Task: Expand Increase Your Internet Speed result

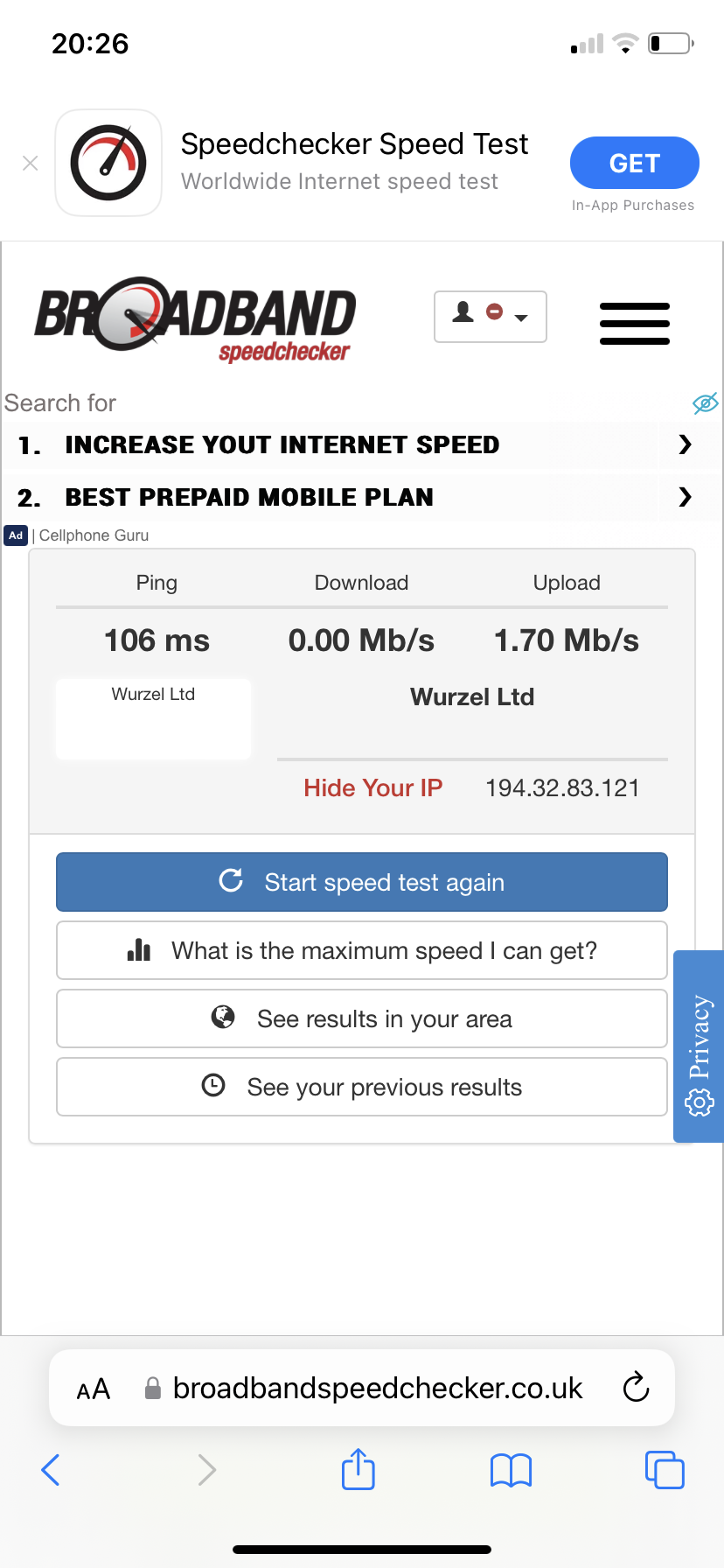Action: pos(685,445)
